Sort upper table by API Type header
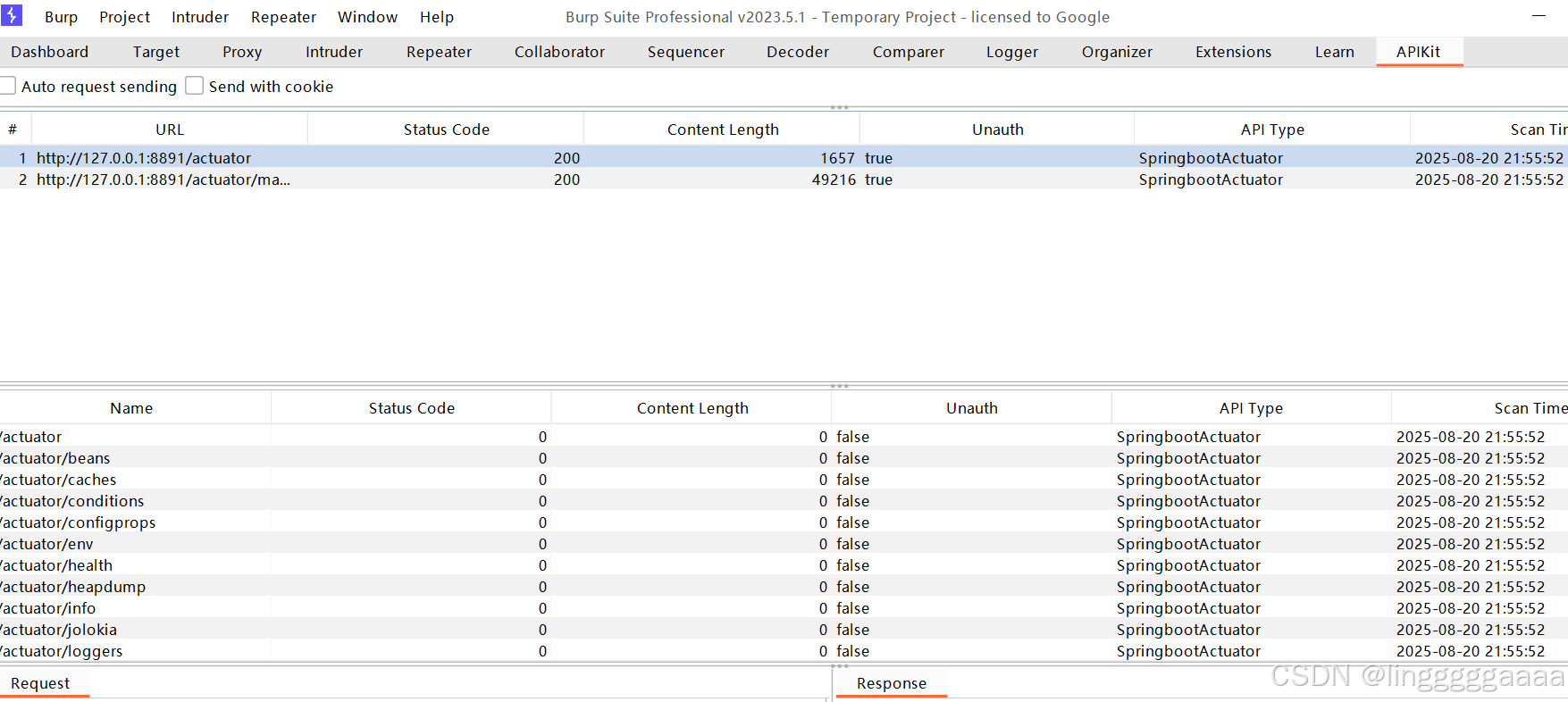The width and height of the screenshot is (1568, 702). [1272, 130]
